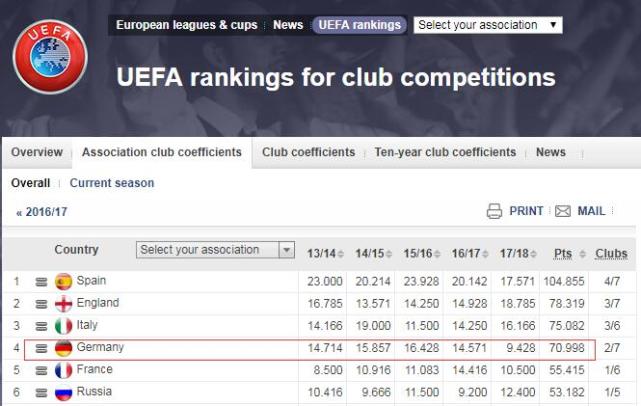
Task: Select the Current season view
Action: [x=112, y=183]
